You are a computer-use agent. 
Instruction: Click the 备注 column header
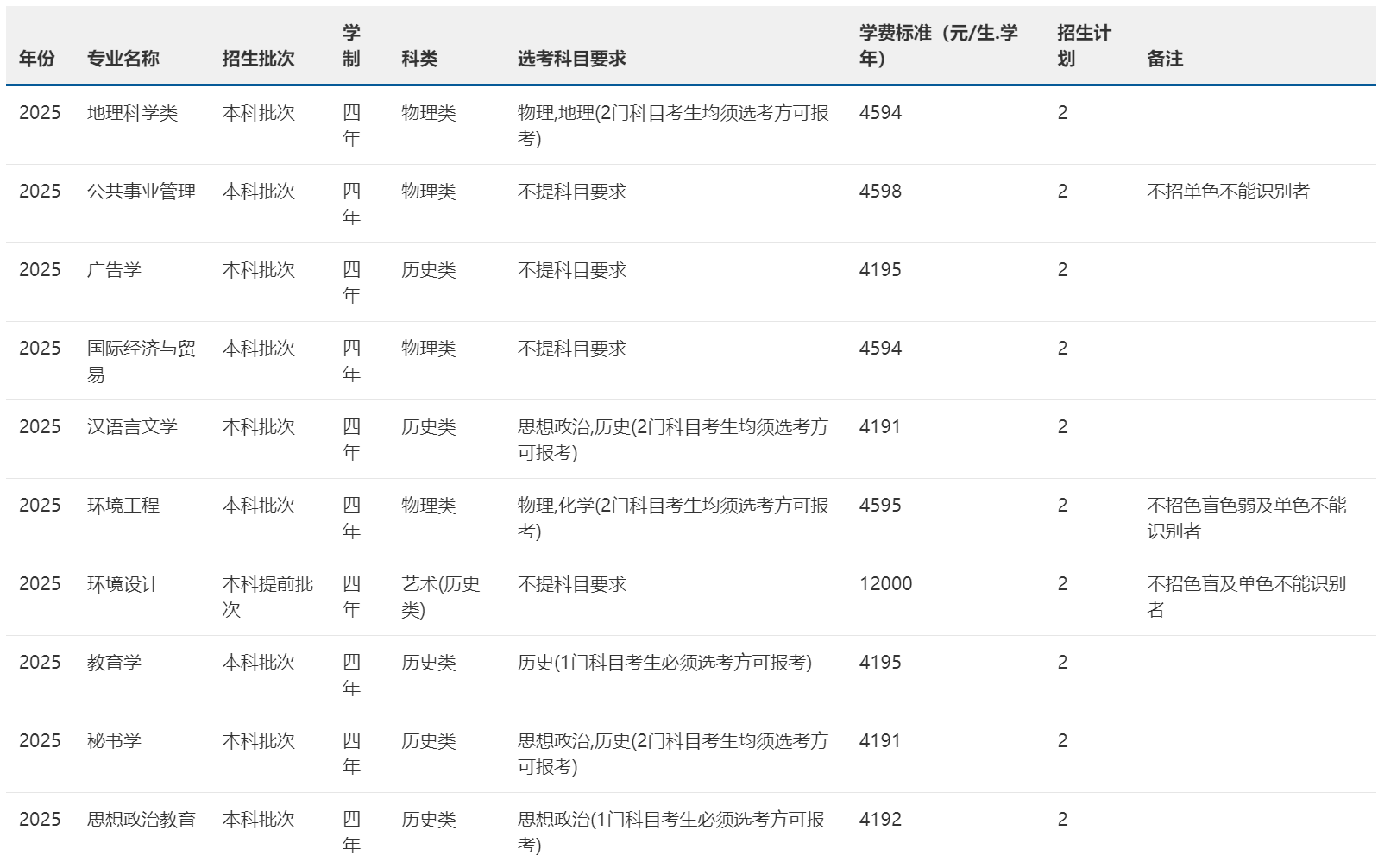[1164, 59]
